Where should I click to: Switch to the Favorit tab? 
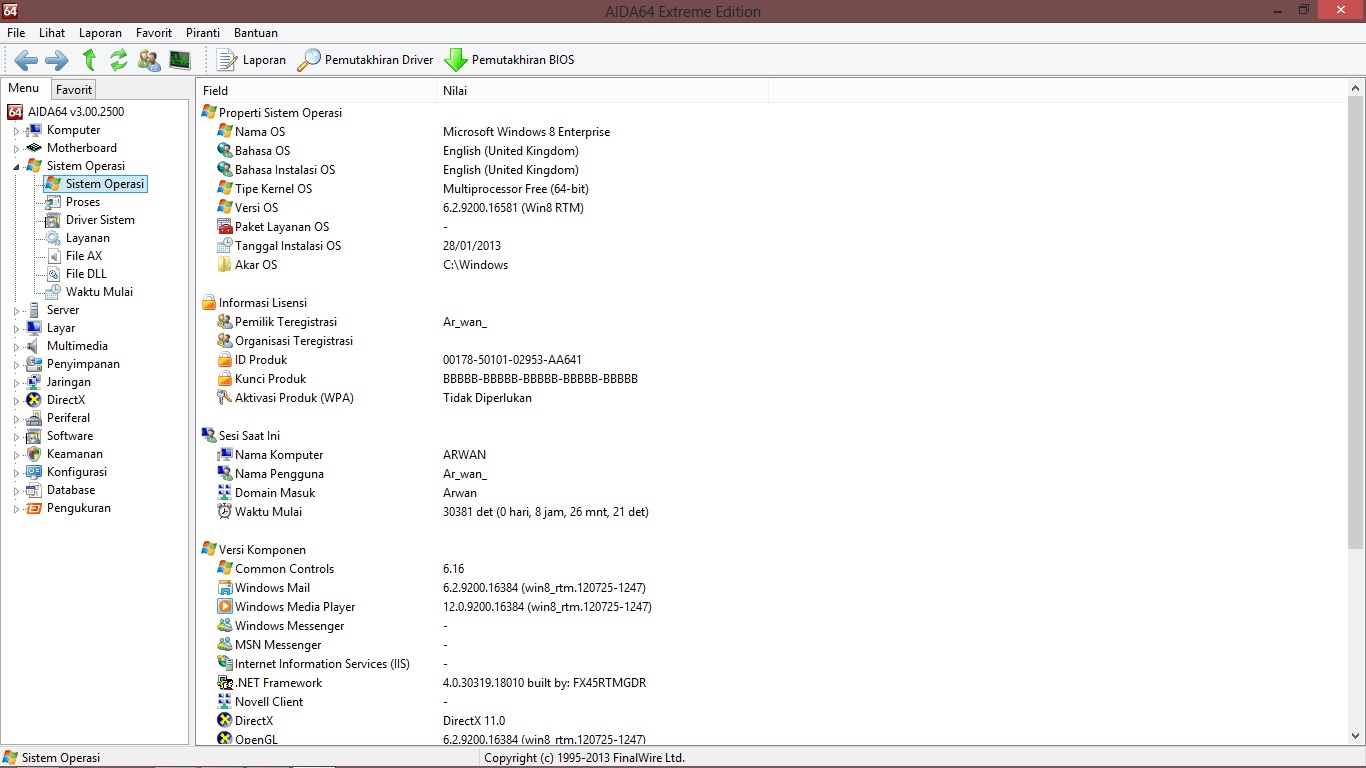[x=73, y=88]
